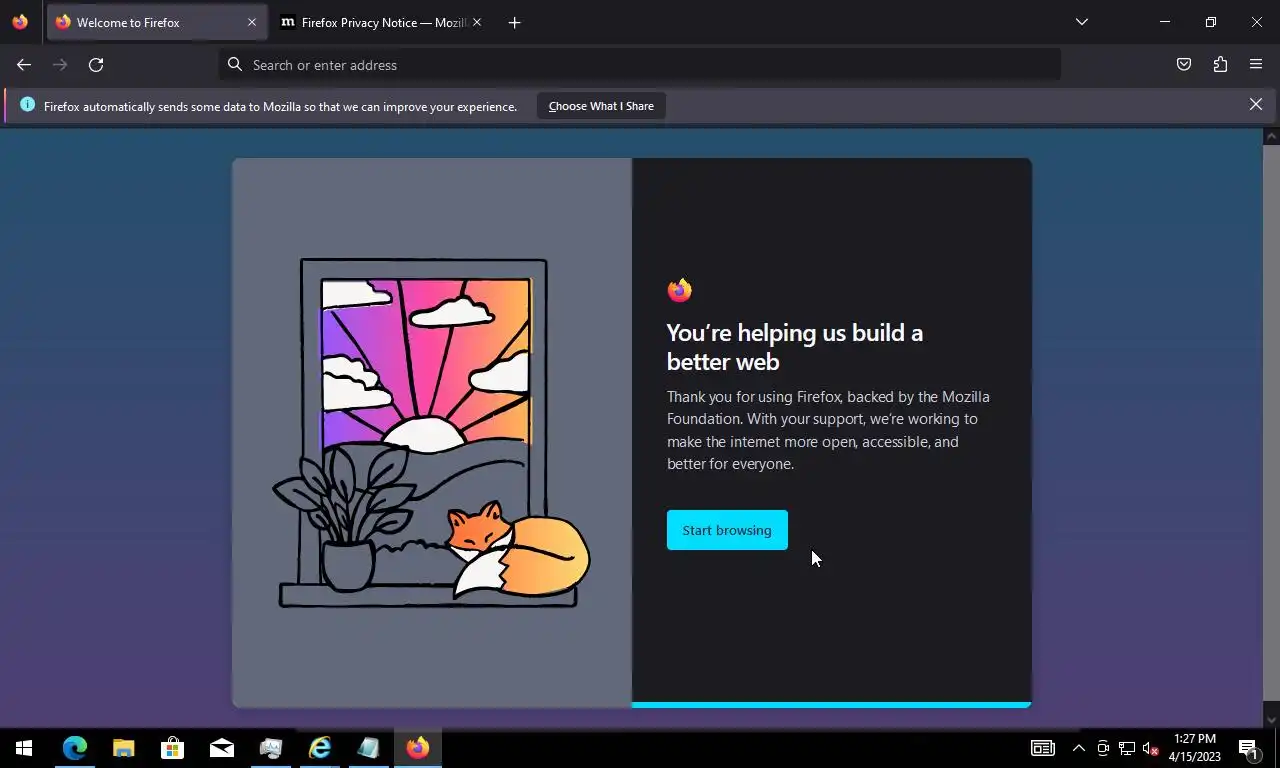Switch to the Welcome to Firefox tab
Viewport: 1280px width, 768px height.
coord(157,22)
